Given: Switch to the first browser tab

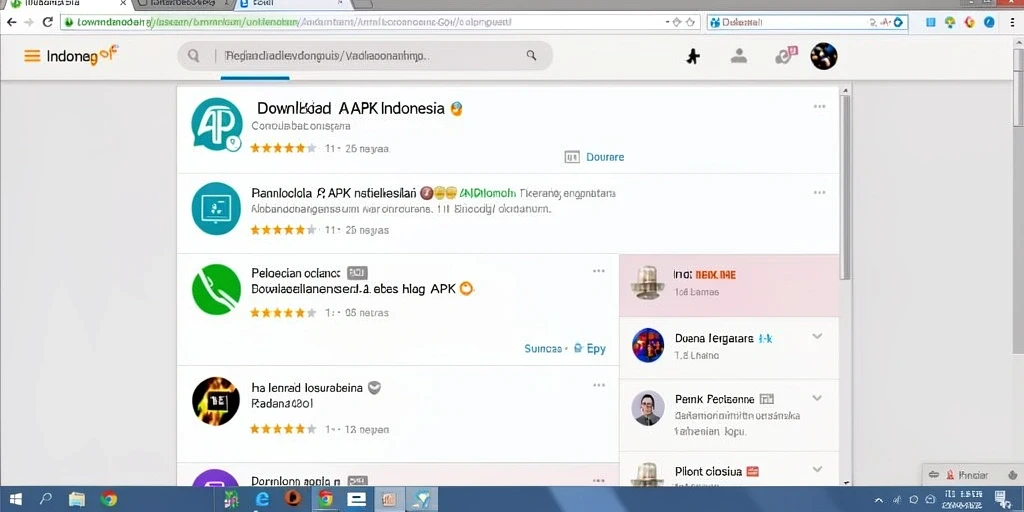Looking at the screenshot, I should pos(64,4).
